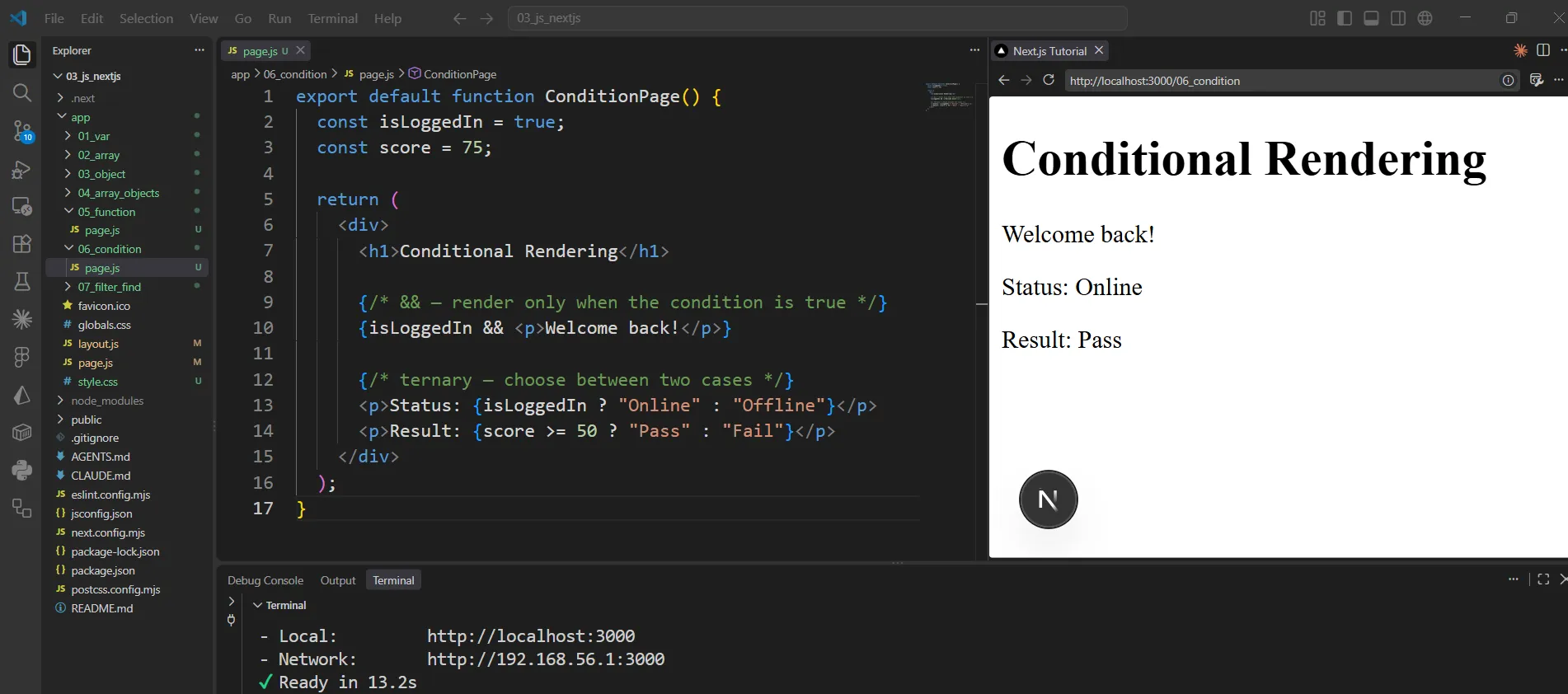1568x694 pixels.
Task: Navigate forward in editor history
Action: pos(486,18)
